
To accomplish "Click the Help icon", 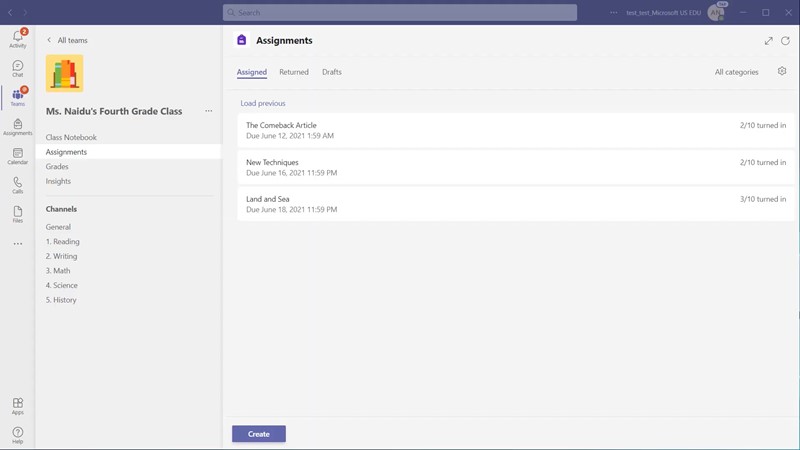I will 17,435.
